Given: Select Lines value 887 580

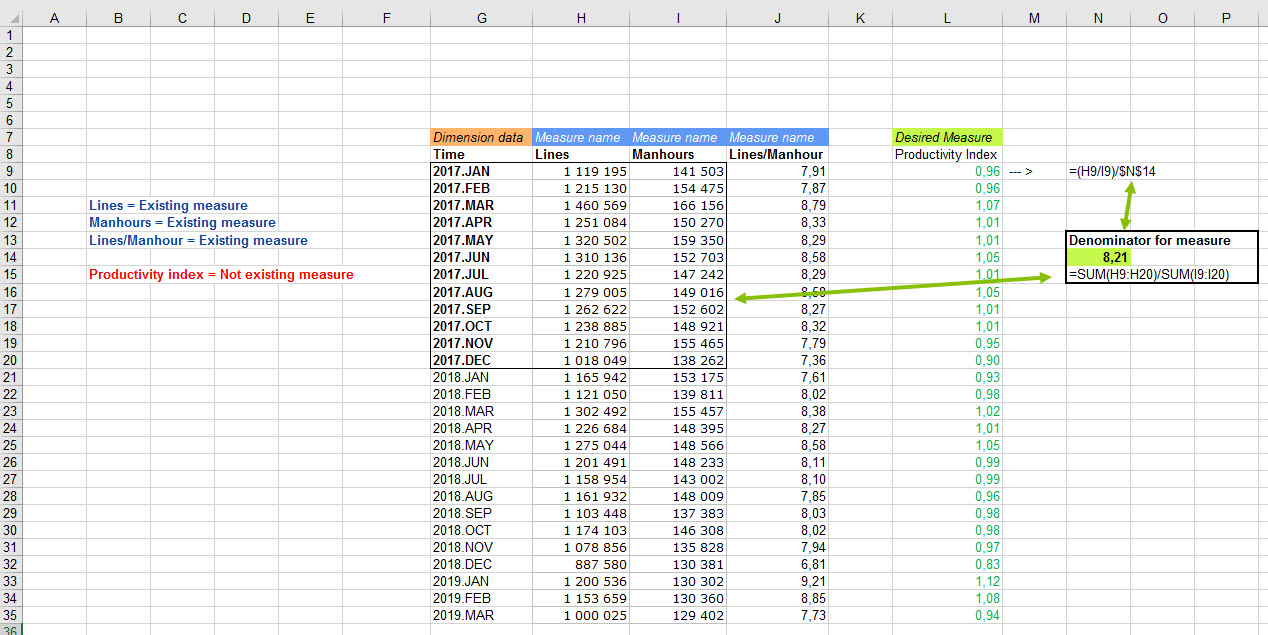Looking at the screenshot, I should 580,564.
